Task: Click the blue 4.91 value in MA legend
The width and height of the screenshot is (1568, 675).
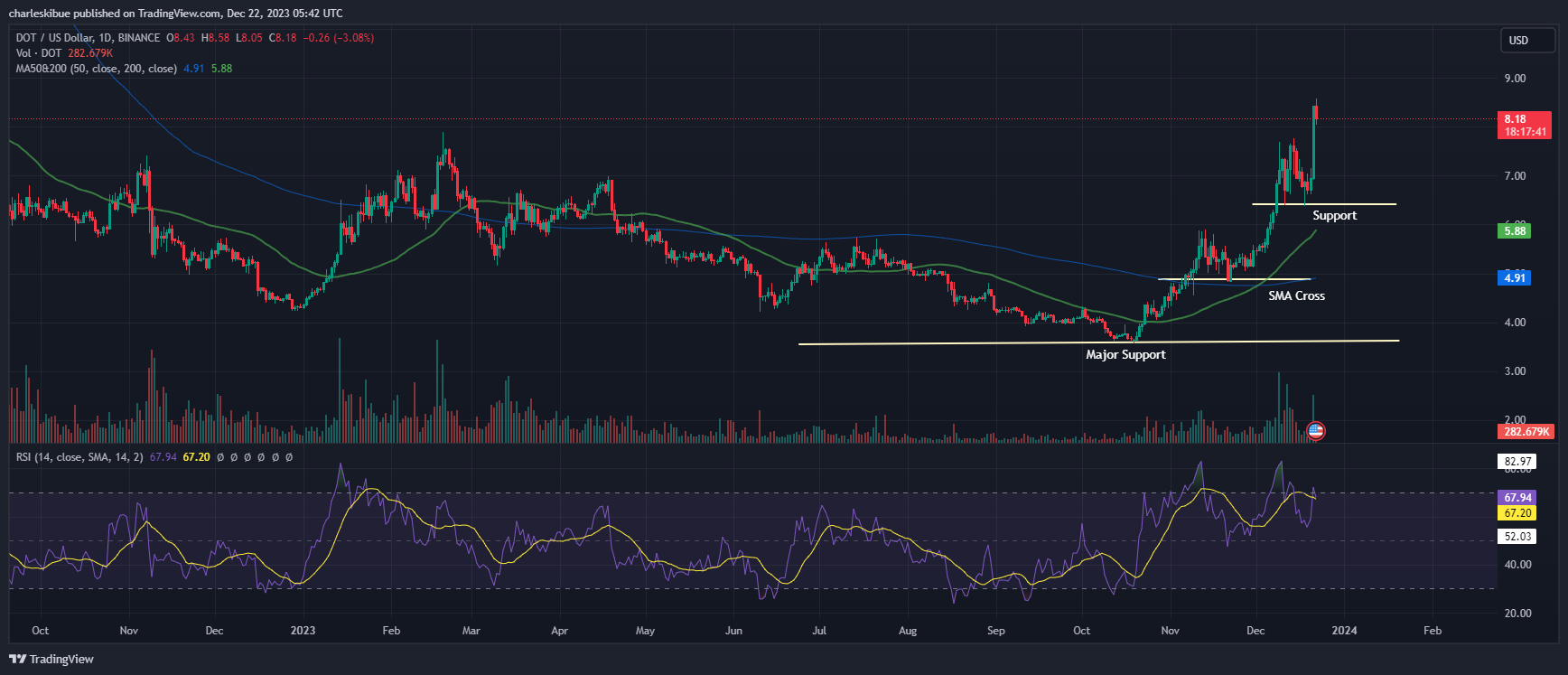Action: (194, 69)
